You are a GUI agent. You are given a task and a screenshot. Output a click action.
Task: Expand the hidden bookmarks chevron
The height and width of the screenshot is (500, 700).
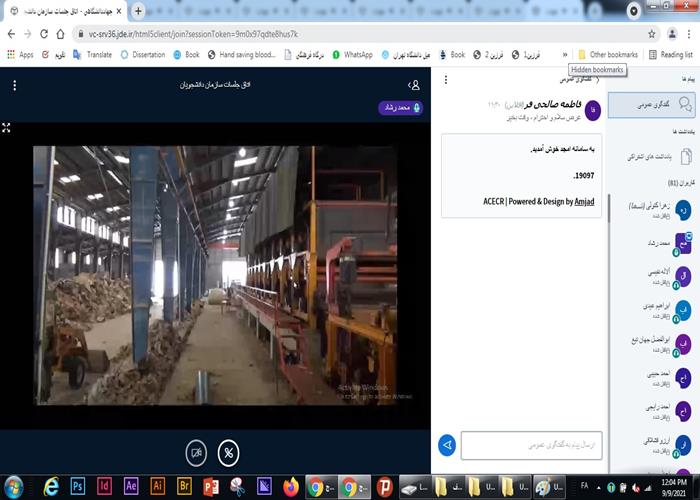tap(565, 54)
